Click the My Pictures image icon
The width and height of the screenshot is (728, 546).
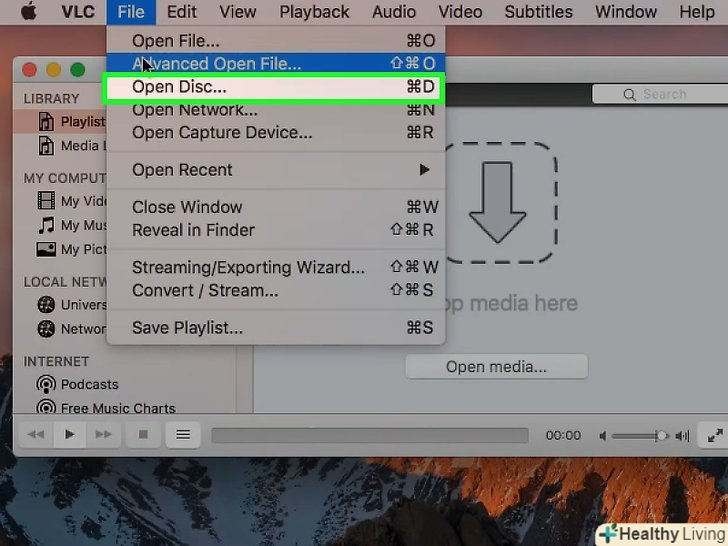[46, 249]
